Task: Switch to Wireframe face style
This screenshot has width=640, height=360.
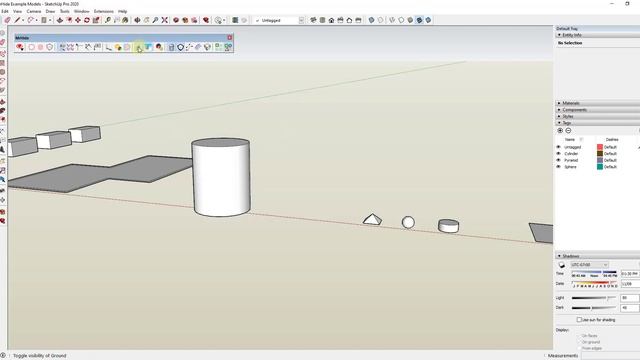Action: (x=392, y=20)
